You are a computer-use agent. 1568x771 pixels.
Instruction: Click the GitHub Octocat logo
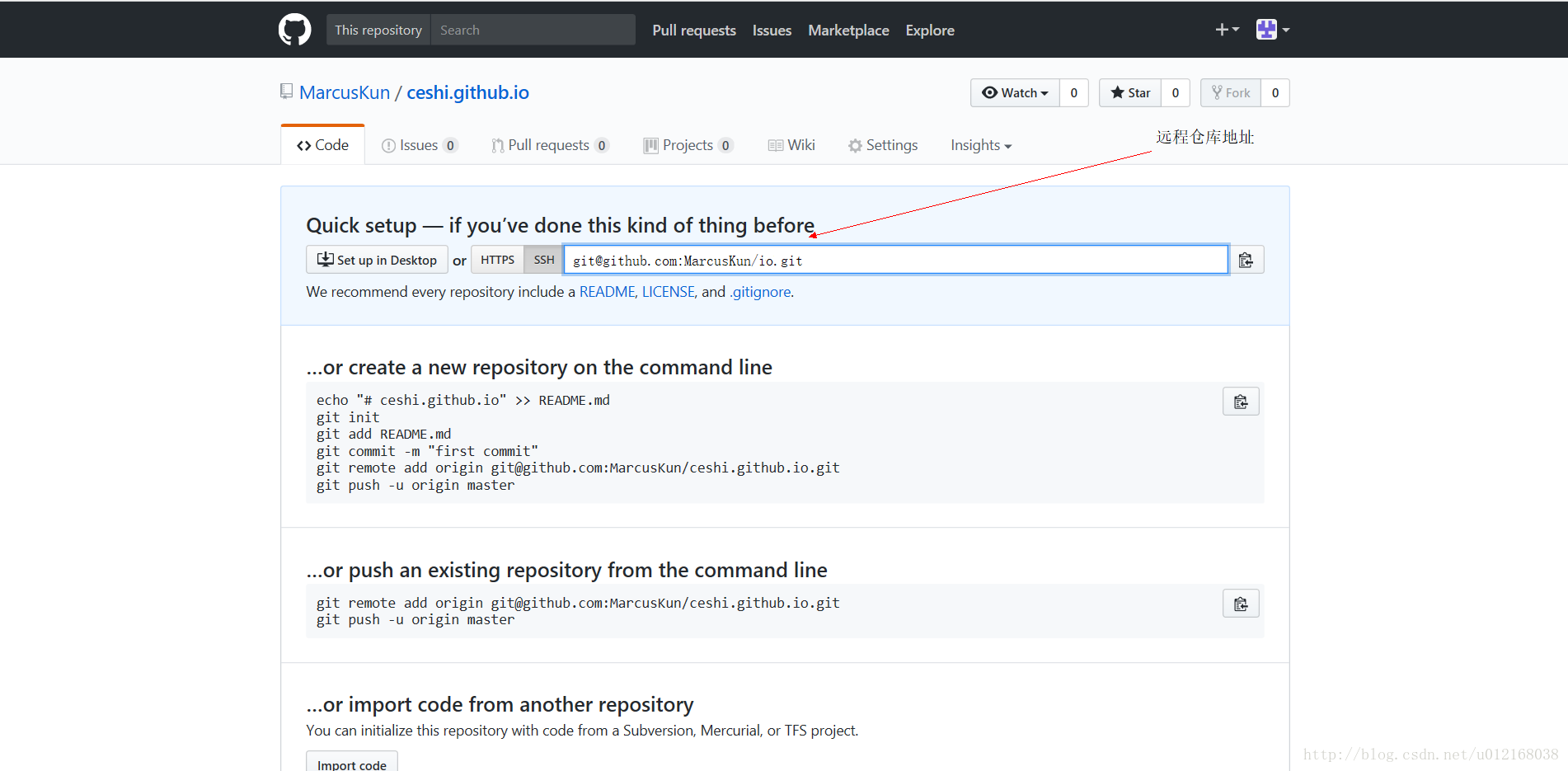[294, 30]
